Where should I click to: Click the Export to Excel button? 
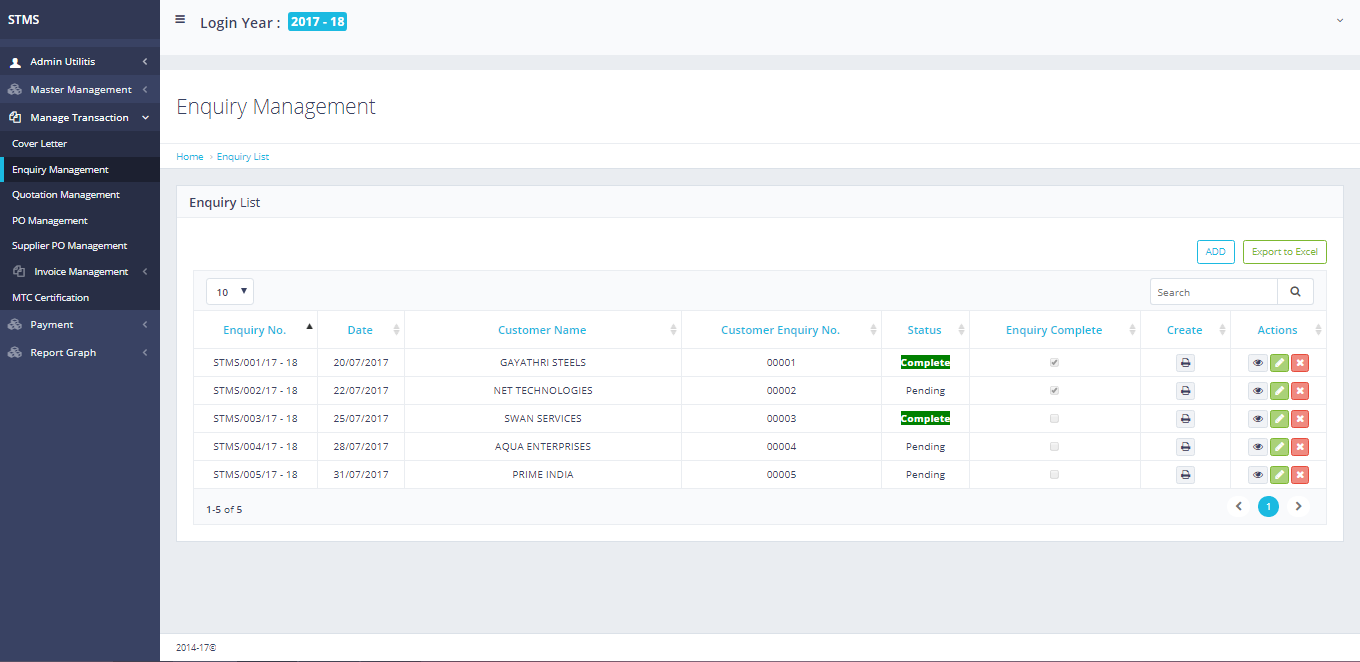pos(1284,252)
